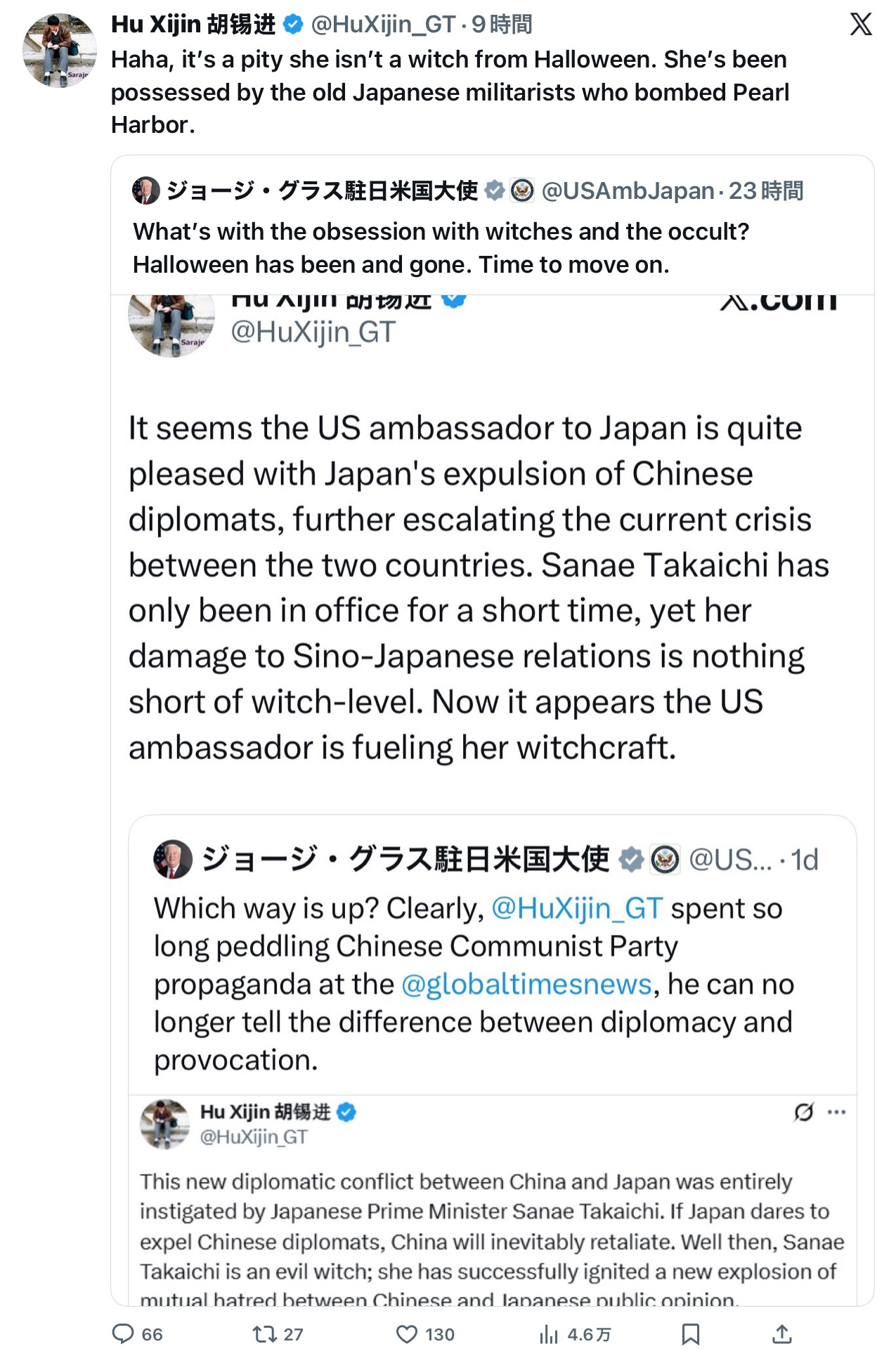Click the three-dots more menu in embedded tweet
896x1351 pixels.
click(x=837, y=1112)
